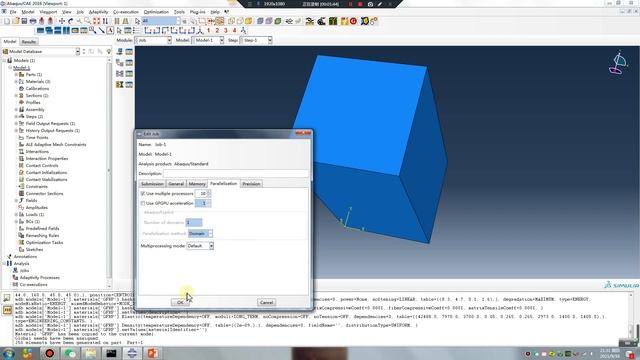The width and height of the screenshot is (640, 360).
Task: Expand the Loads (1) tree node
Action: pos(16,214)
